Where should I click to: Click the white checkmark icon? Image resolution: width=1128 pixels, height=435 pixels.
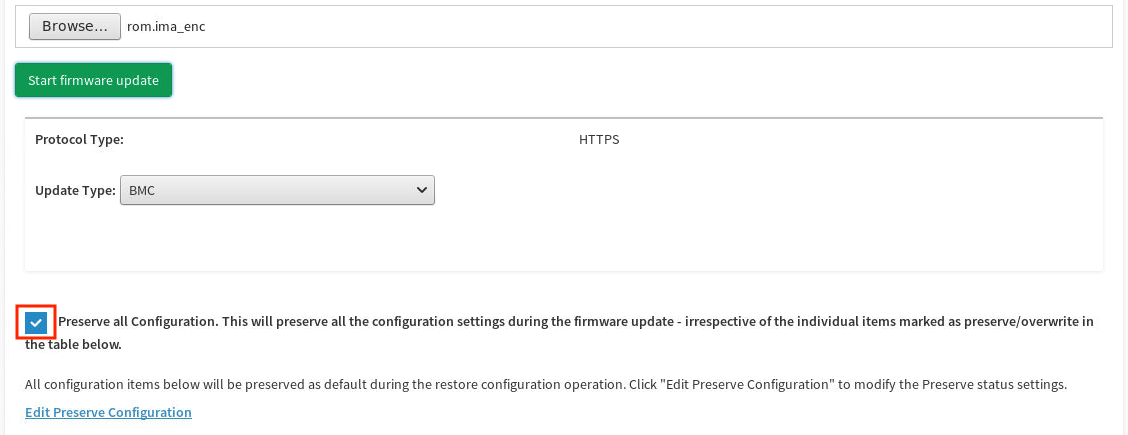coord(36,322)
